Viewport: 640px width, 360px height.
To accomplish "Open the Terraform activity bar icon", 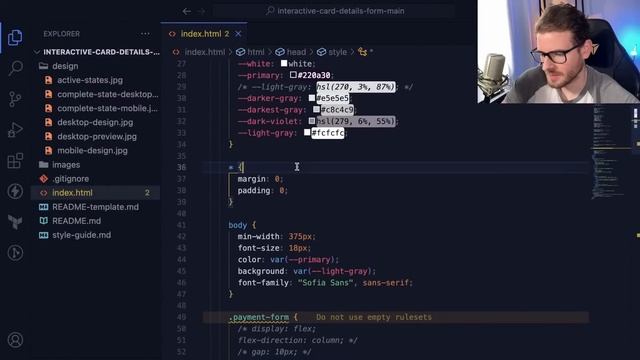I will tap(15, 222).
